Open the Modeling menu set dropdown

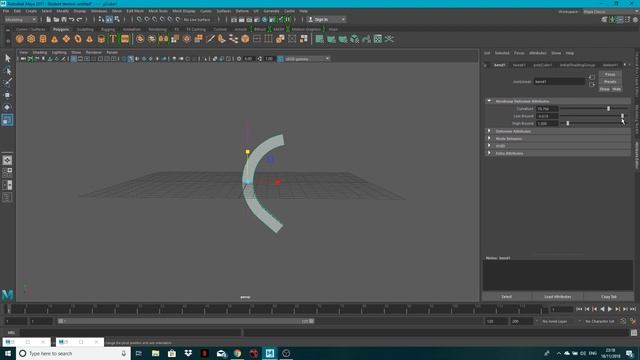20,19
